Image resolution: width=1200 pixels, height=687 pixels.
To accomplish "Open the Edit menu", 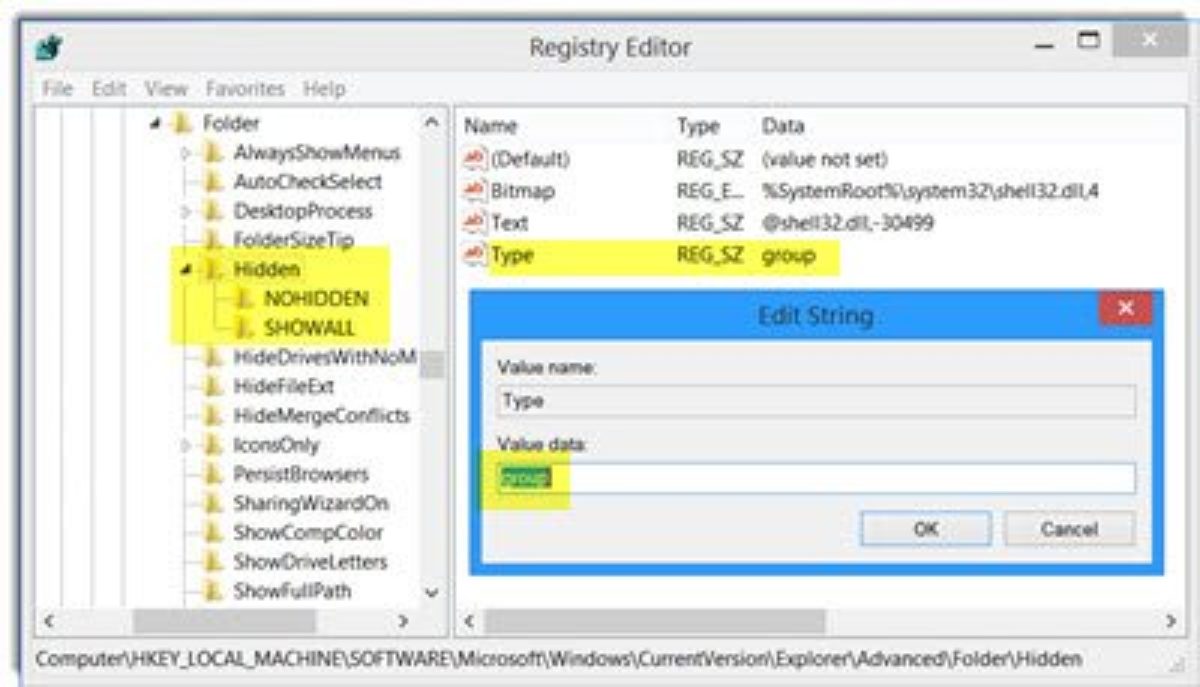I will 109,89.
